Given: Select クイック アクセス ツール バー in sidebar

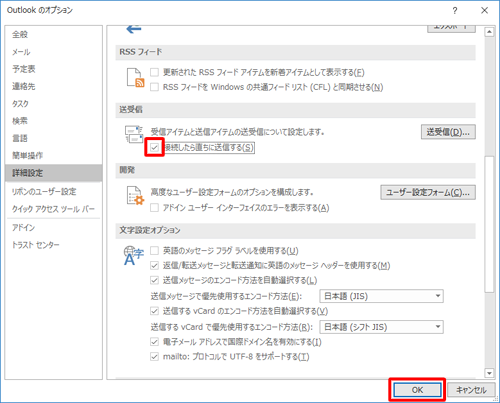Looking at the screenshot, I should [x=54, y=209].
